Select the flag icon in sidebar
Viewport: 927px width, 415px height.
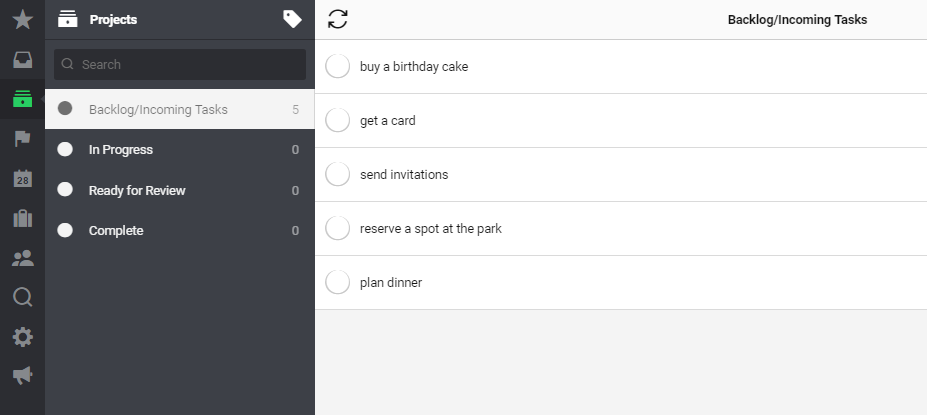coord(22,139)
